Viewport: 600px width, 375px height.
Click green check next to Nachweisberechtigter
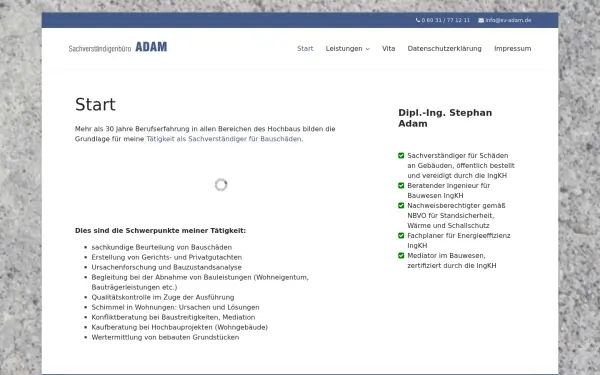[x=401, y=205]
